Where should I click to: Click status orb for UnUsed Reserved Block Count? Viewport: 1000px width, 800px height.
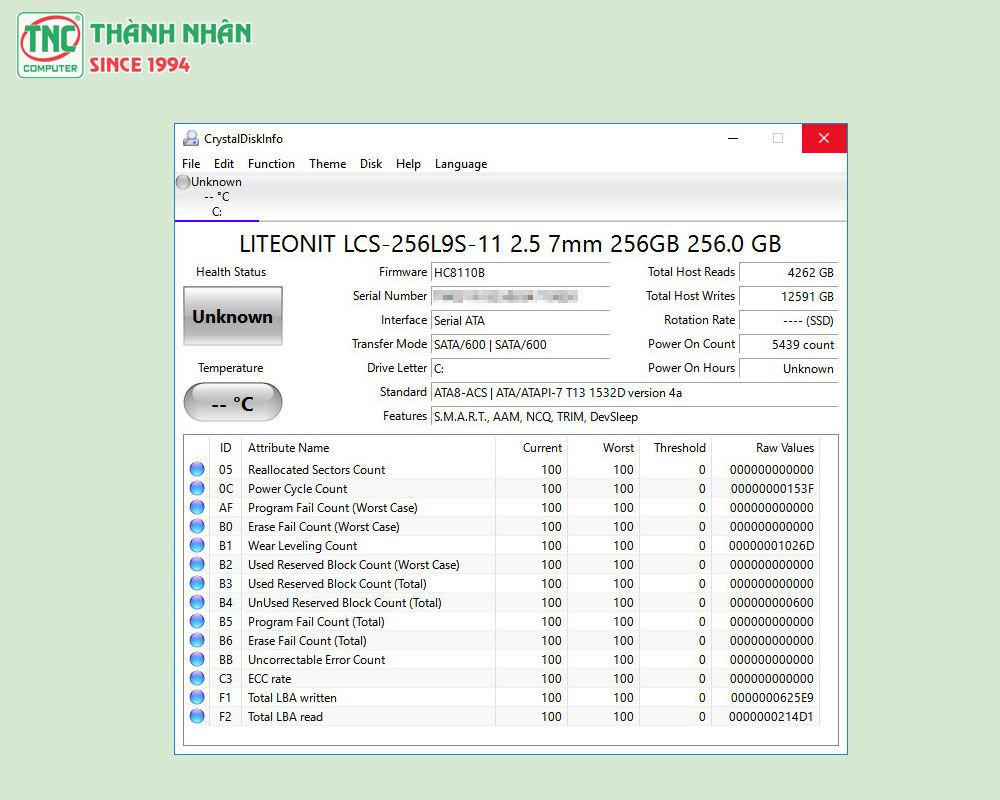197,602
